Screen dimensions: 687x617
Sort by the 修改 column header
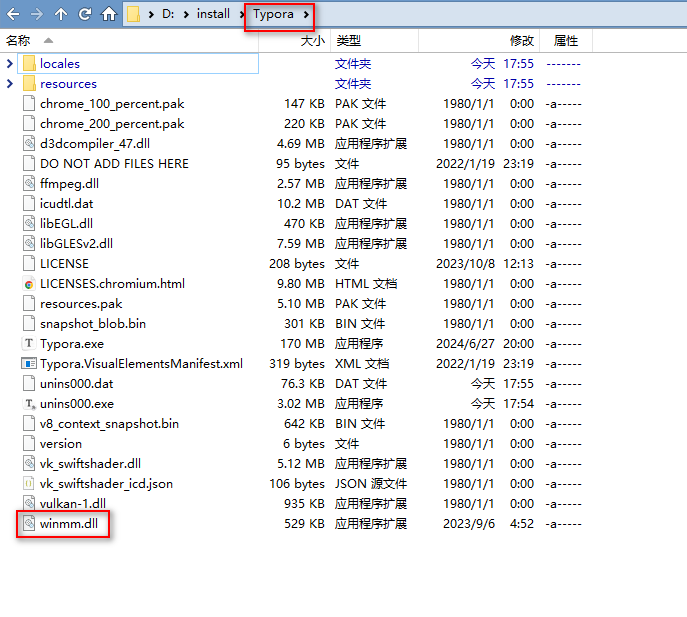pyautogui.click(x=521, y=41)
